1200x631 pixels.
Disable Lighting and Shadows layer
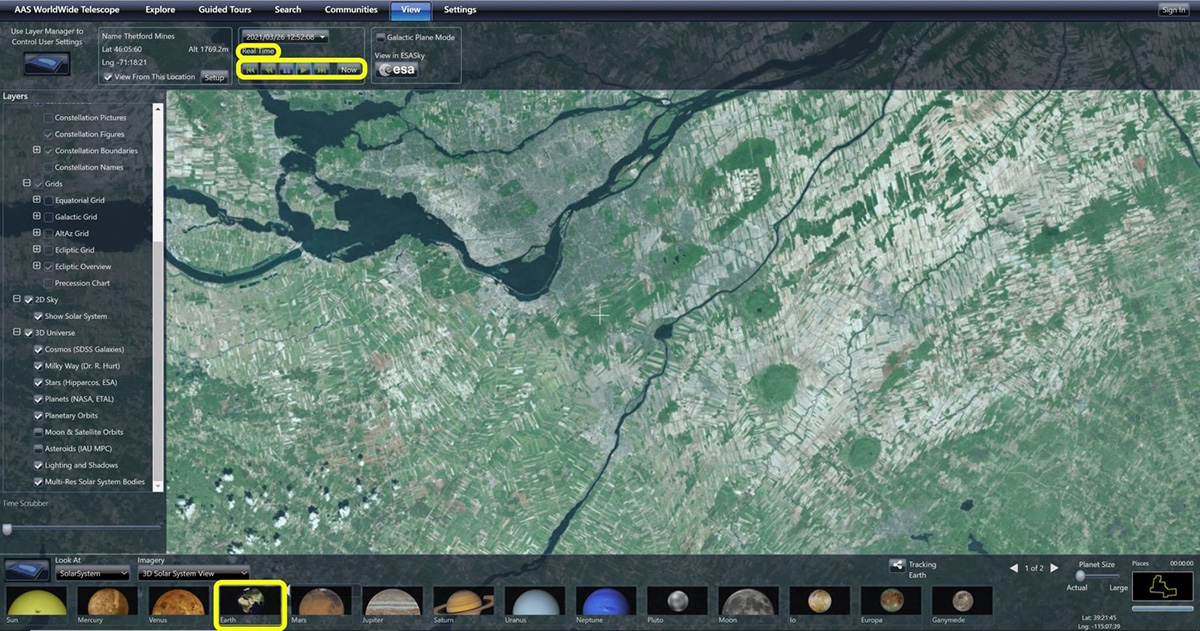click(38, 465)
